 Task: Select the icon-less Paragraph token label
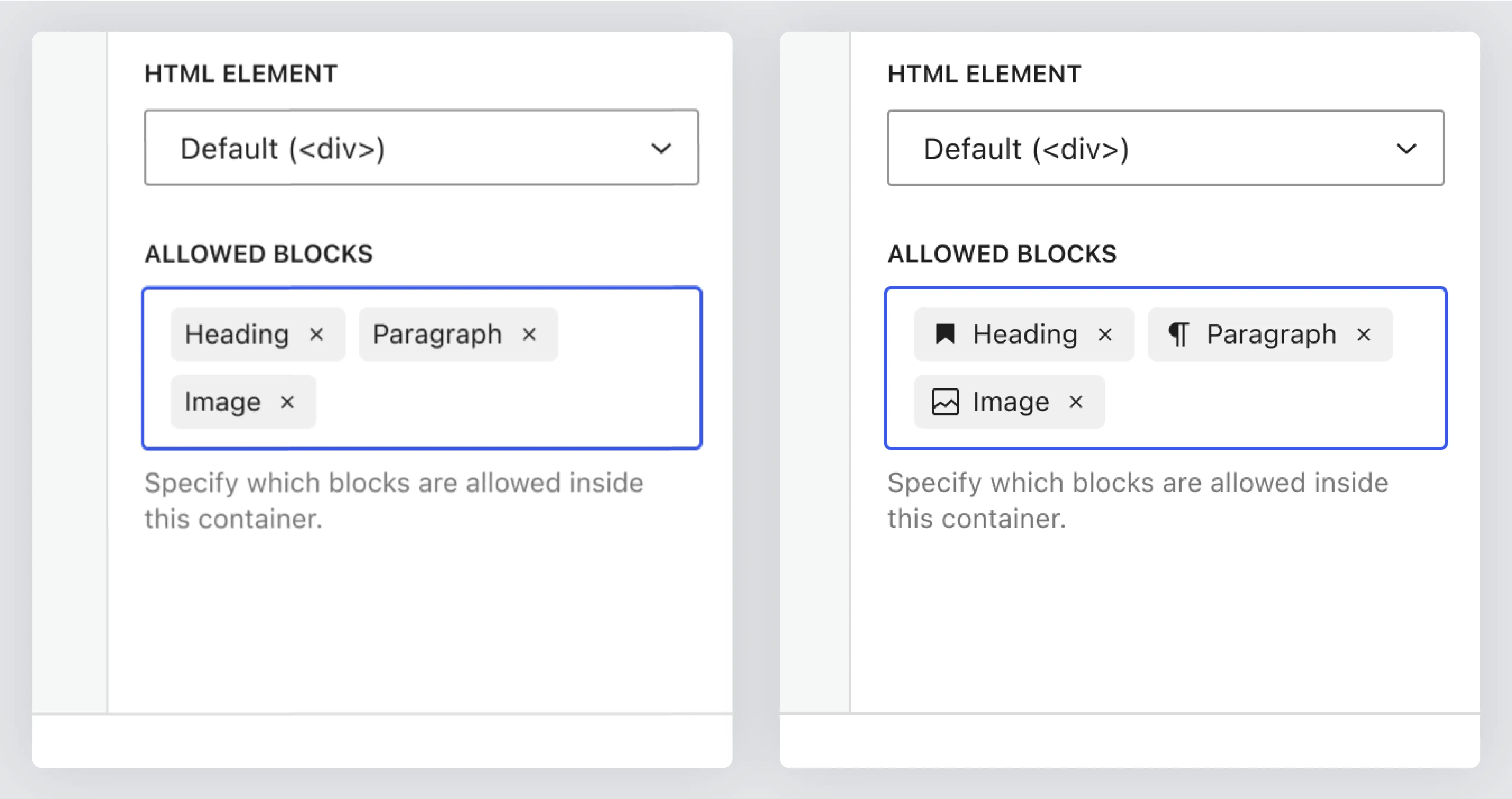coord(437,335)
